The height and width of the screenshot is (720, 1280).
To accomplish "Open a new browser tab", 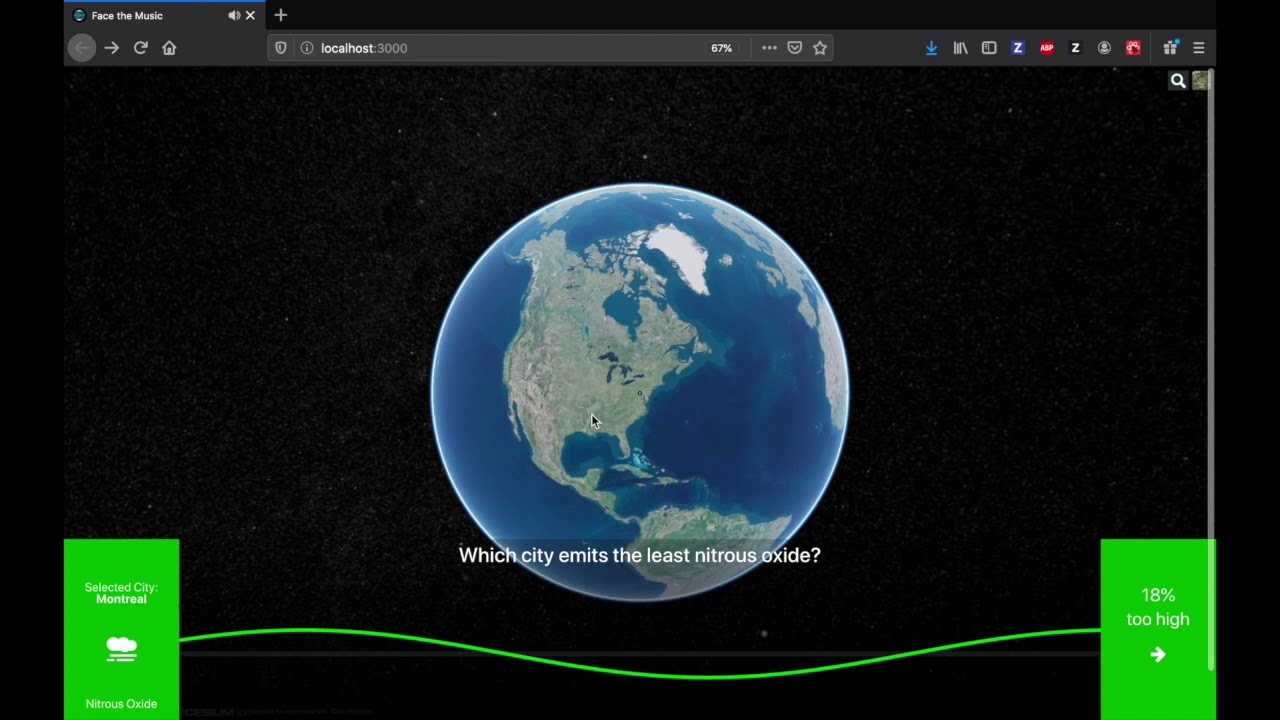I will [x=281, y=15].
